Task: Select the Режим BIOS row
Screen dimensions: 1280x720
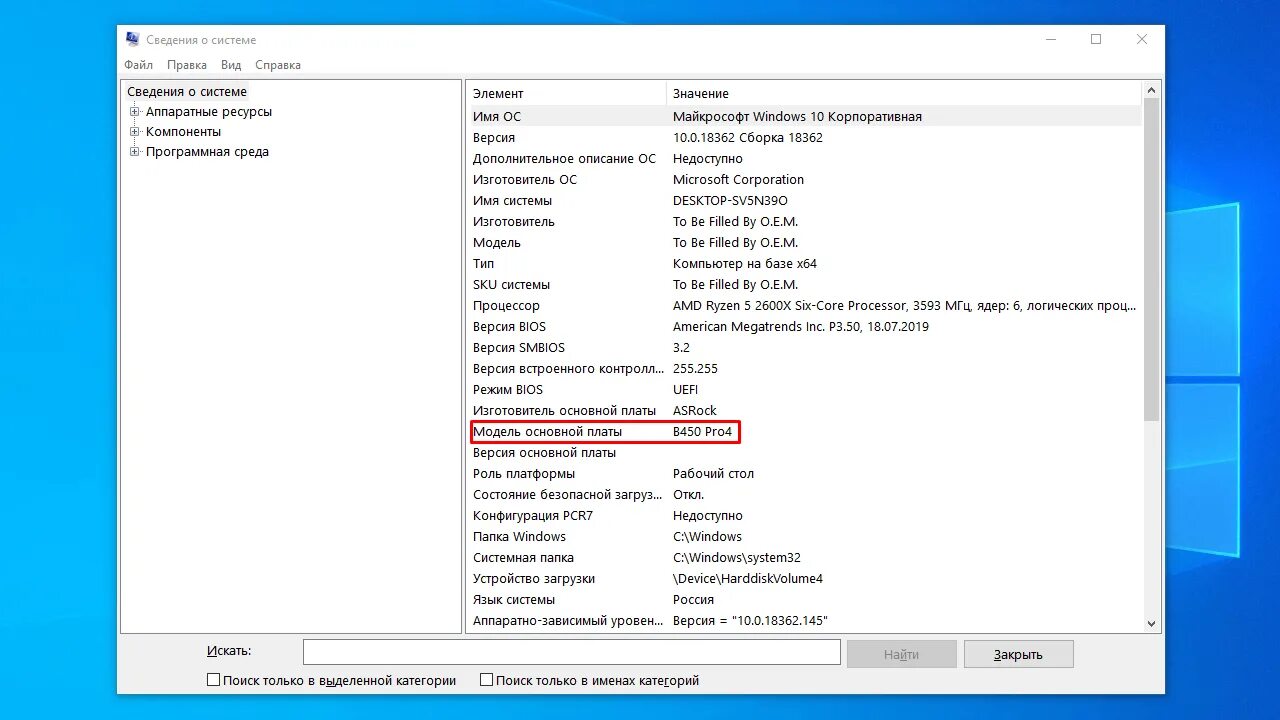Action: [x=804, y=389]
